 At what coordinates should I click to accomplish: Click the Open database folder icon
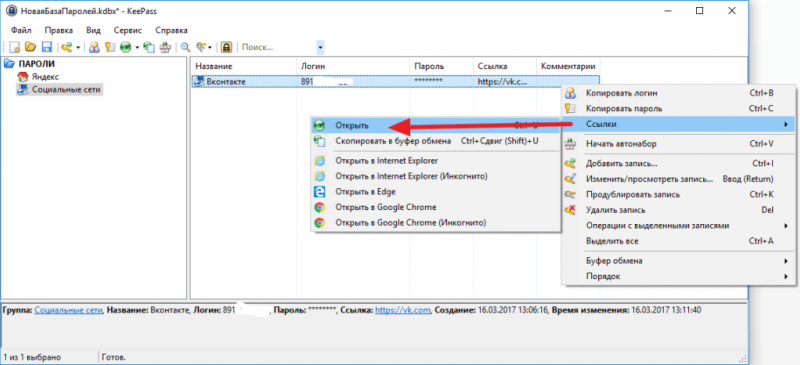pyautogui.click(x=31, y=47)
